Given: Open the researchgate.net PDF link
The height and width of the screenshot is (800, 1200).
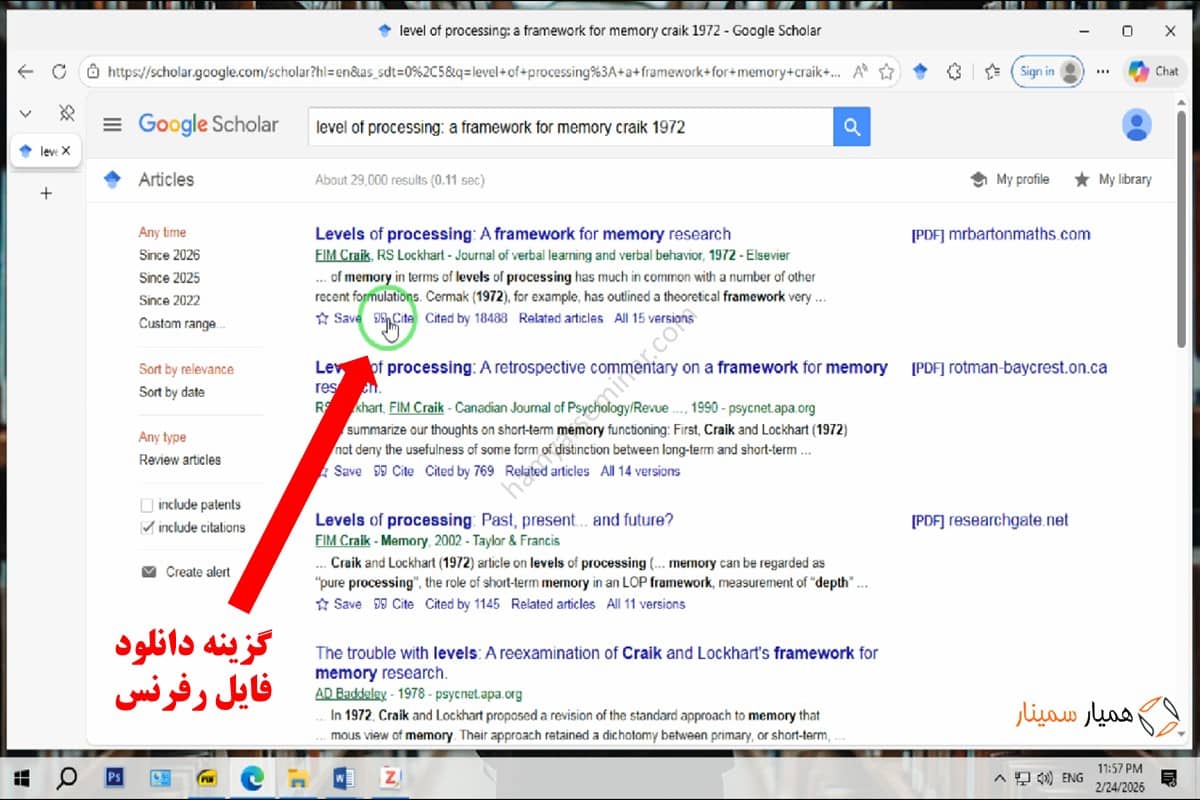Looking at the screenshot, I should (x=990, y=520).
